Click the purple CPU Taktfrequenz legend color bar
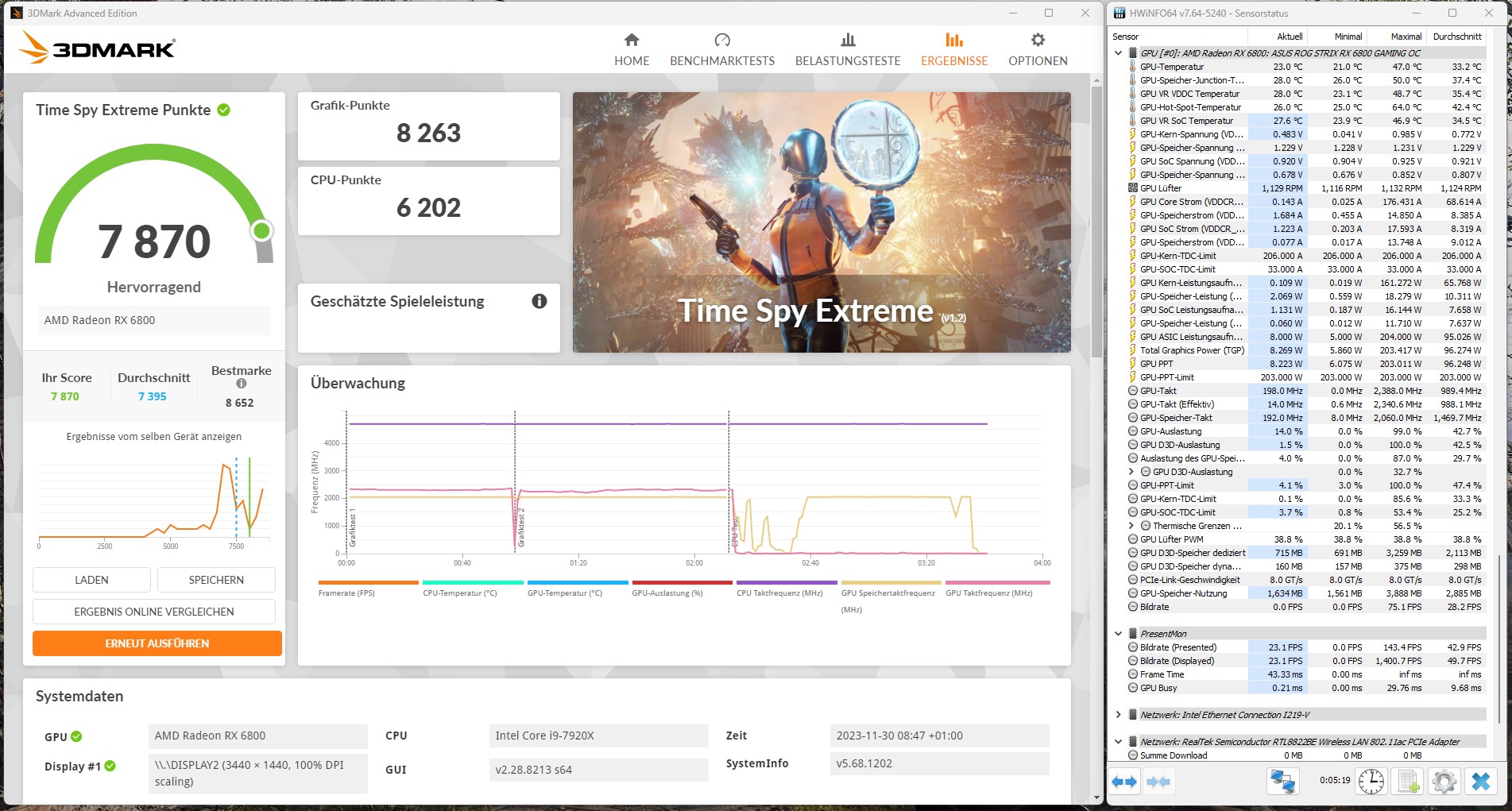Screen dimensions: 1512x811 787,582
